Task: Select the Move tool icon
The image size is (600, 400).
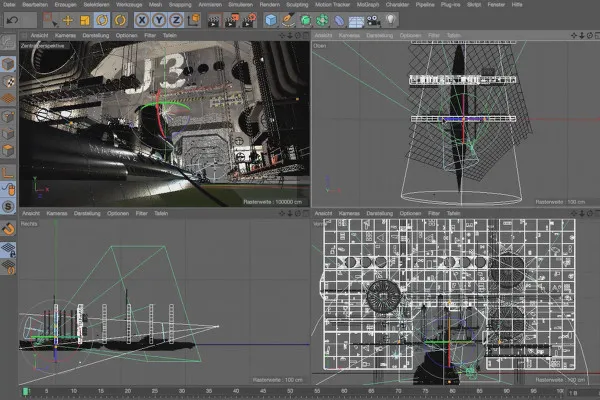Action: [68, 19]
